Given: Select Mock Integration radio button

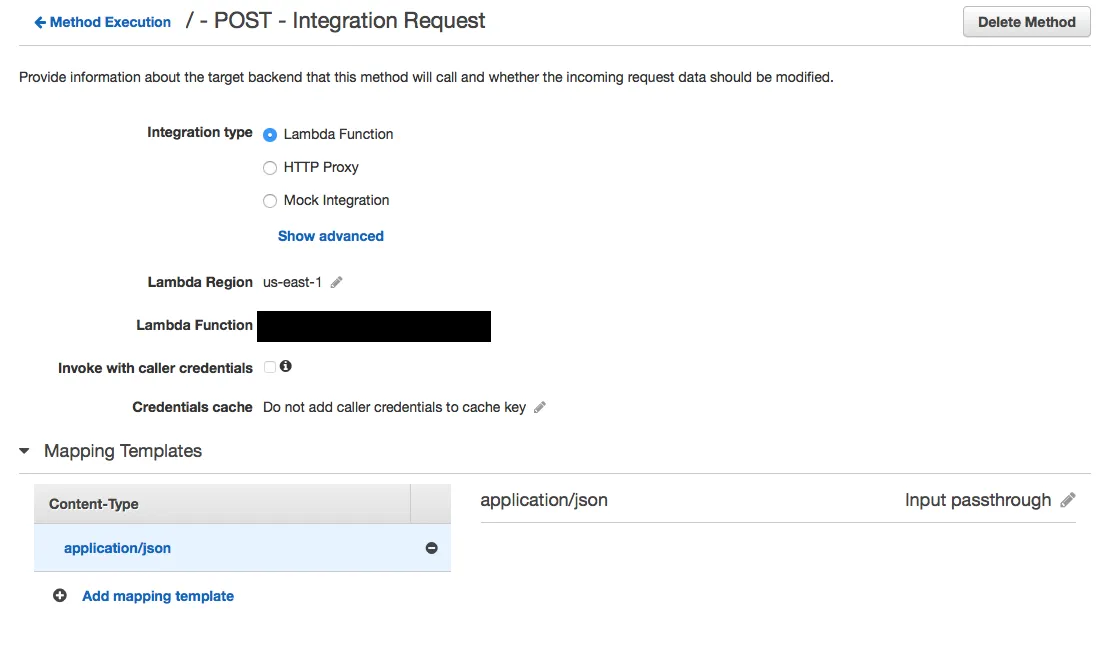Looking at the screenshot, I should [x=270, y=201].
